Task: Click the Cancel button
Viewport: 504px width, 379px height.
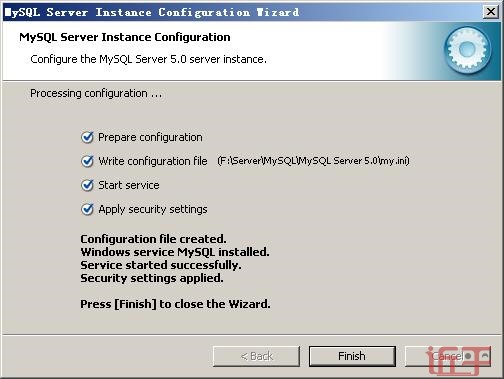Action: tap(447, 356)
